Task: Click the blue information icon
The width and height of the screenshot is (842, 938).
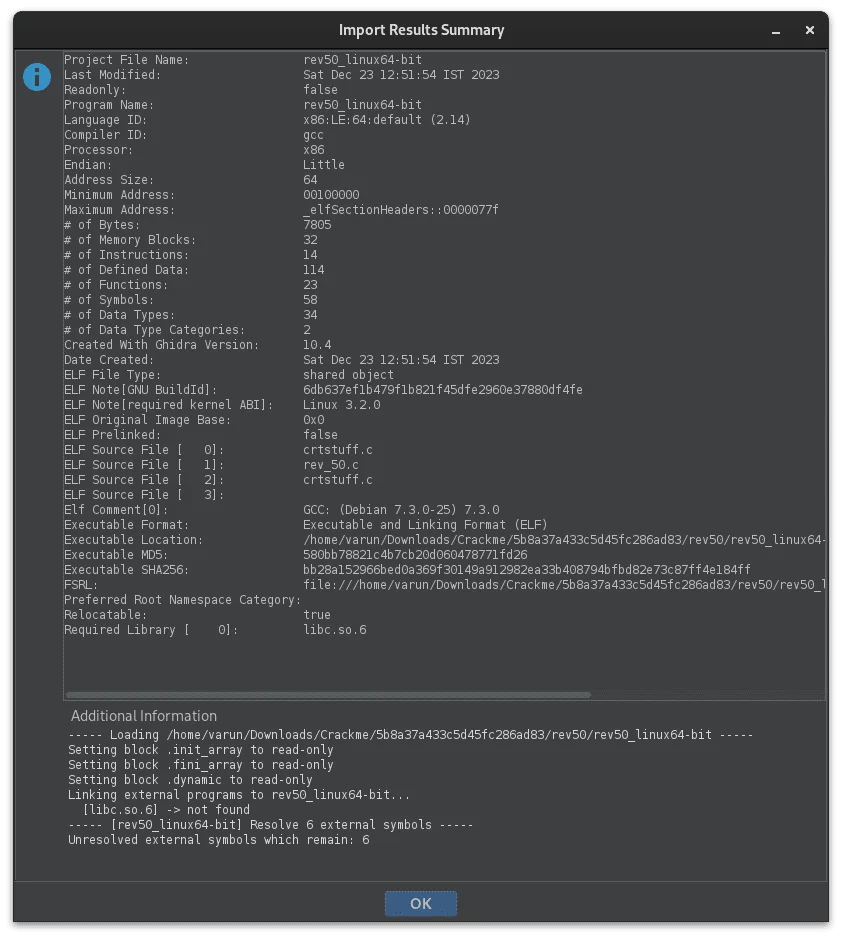Action: pos(36,77)
